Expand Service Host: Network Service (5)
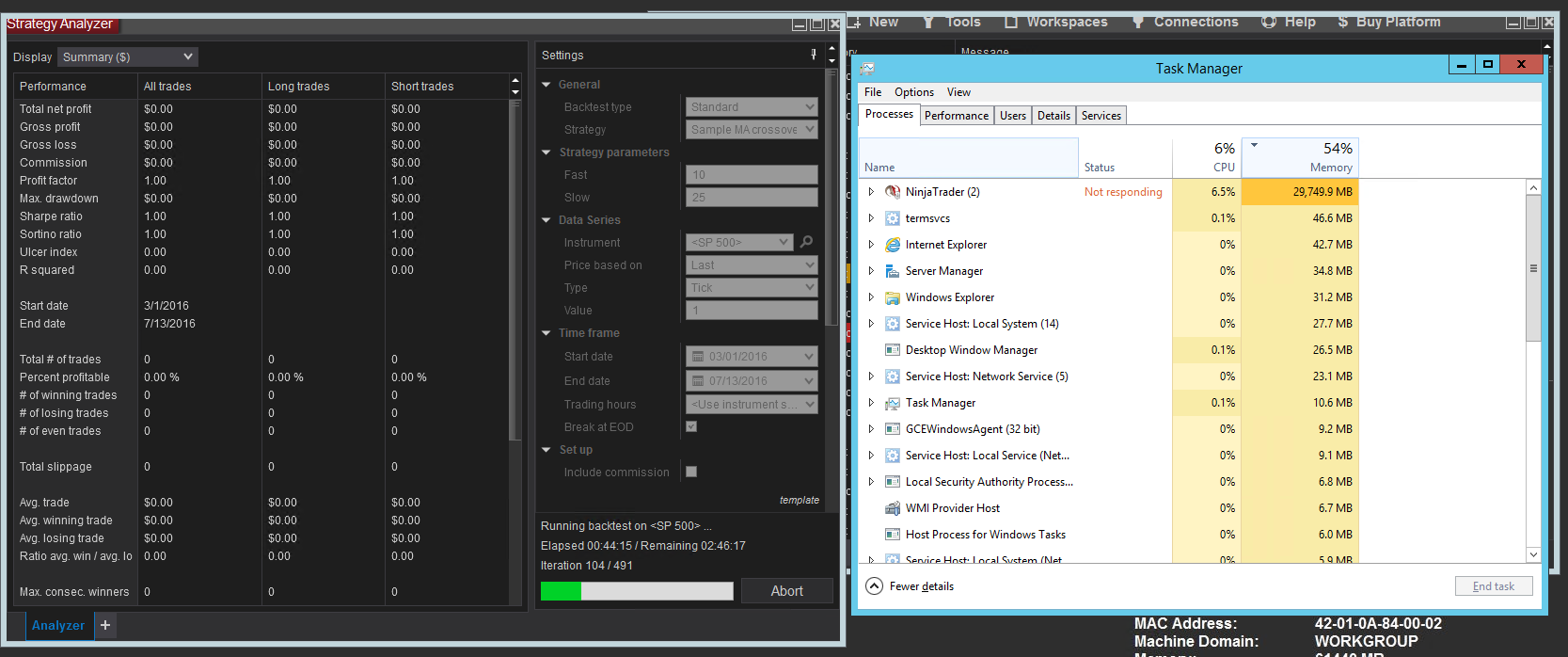 (x=871, y=377)
